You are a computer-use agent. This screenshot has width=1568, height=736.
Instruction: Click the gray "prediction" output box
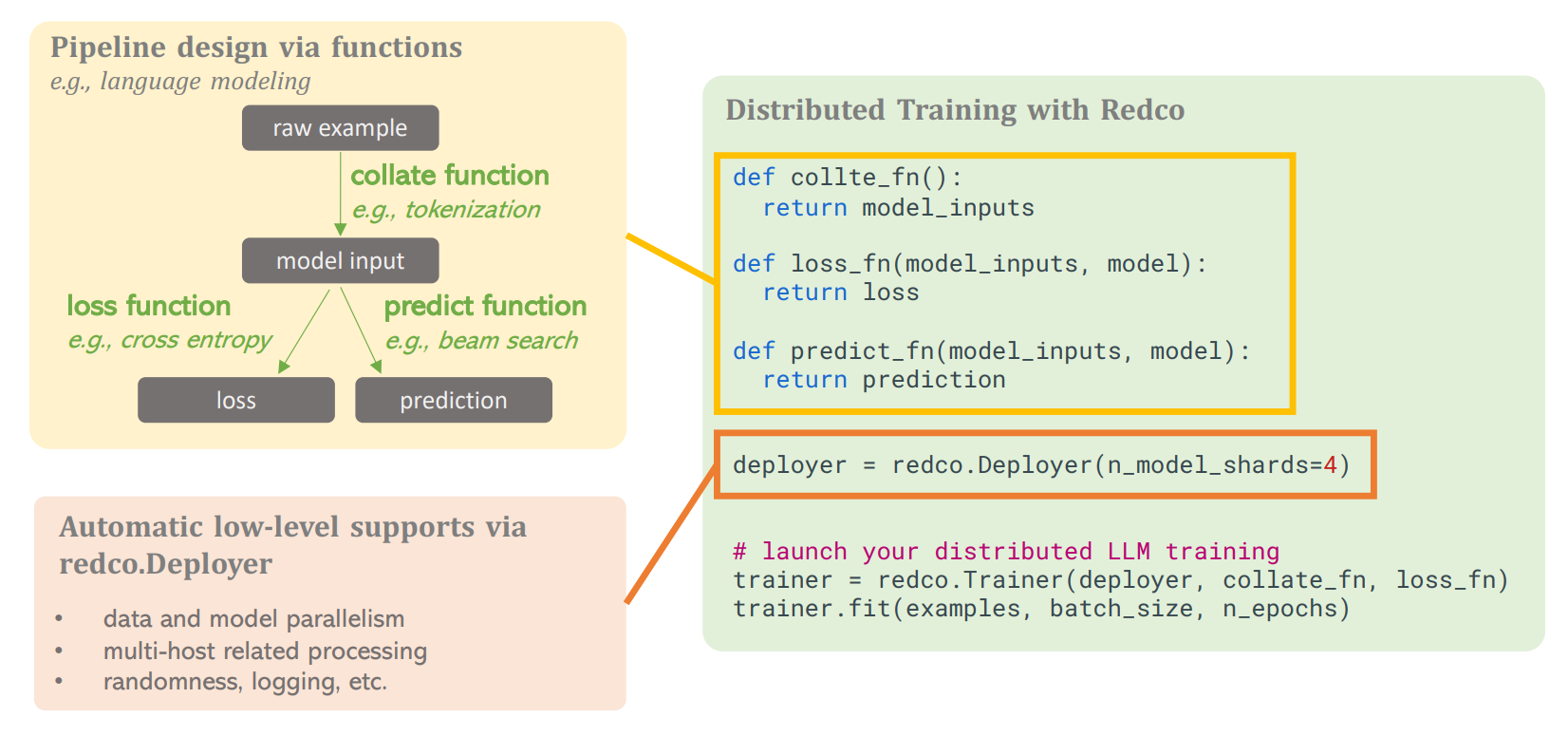click(453, 400)
